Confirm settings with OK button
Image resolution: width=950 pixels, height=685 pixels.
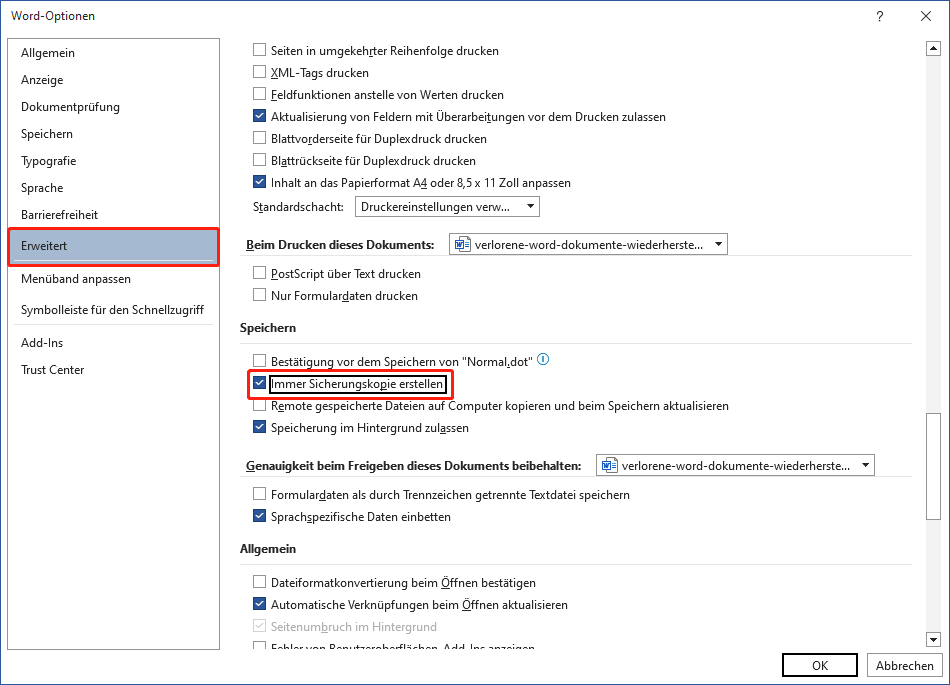[x=819, y=664]
